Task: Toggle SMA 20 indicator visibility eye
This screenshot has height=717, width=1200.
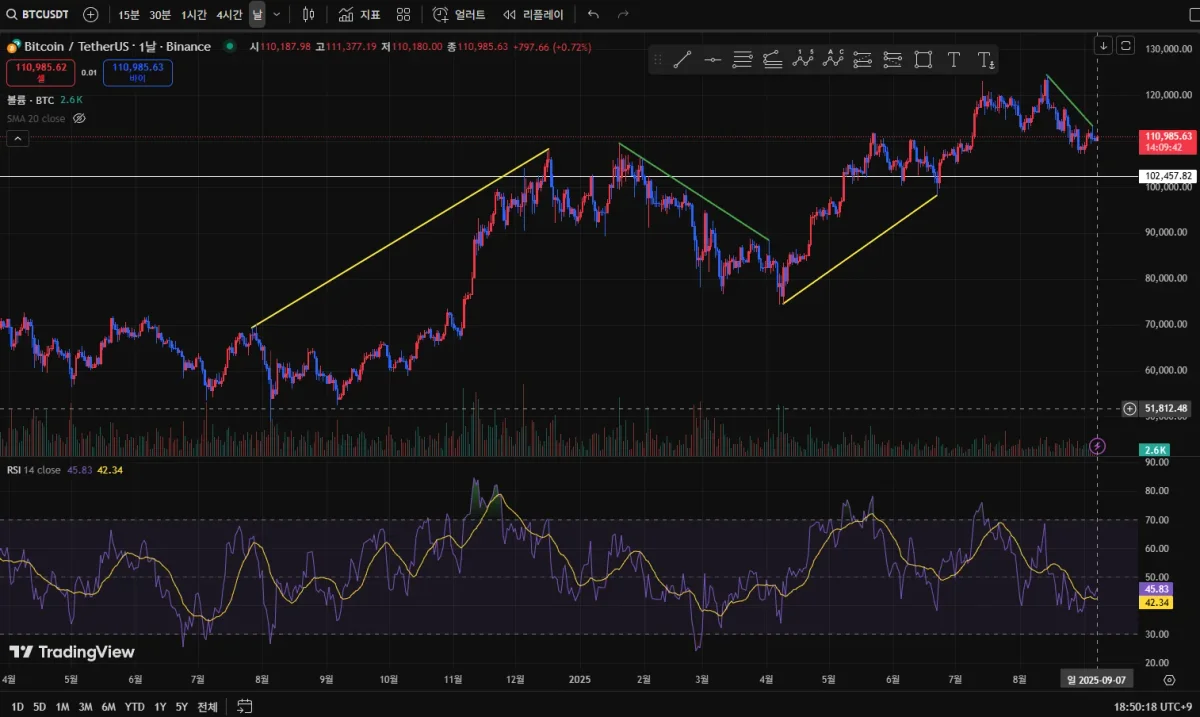Action: click(x=80, y=118)
